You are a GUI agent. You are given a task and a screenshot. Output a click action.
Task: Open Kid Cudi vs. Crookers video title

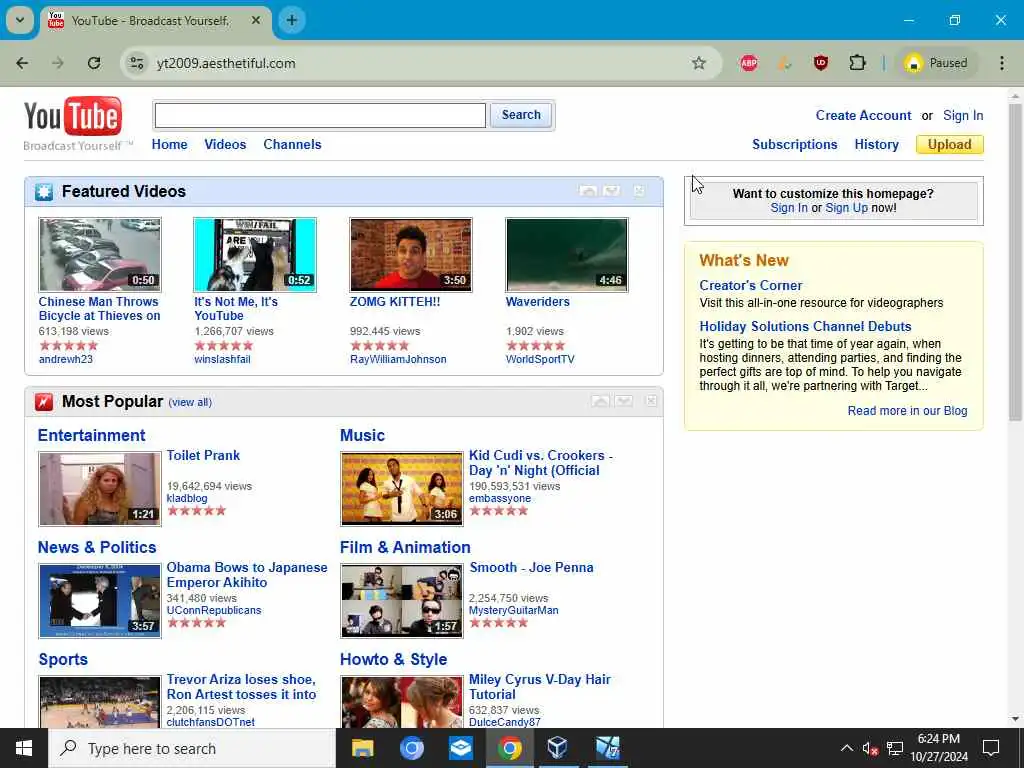pos(541,463)
